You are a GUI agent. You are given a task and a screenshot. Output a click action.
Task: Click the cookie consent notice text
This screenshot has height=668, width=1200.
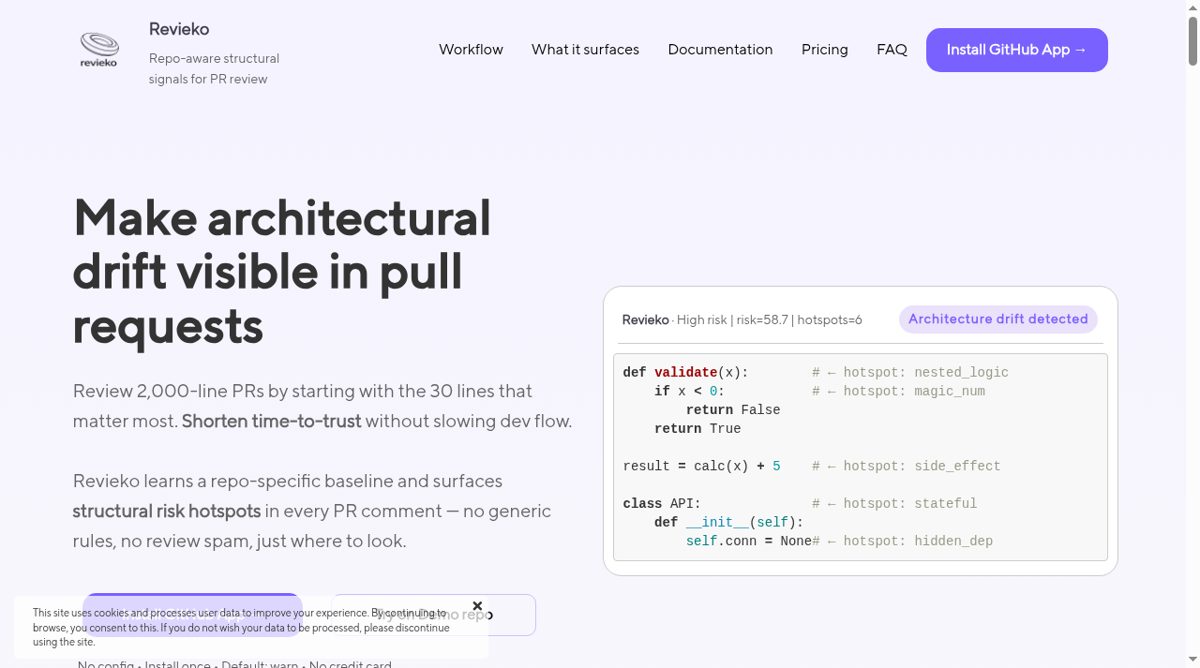pos(241,627)
